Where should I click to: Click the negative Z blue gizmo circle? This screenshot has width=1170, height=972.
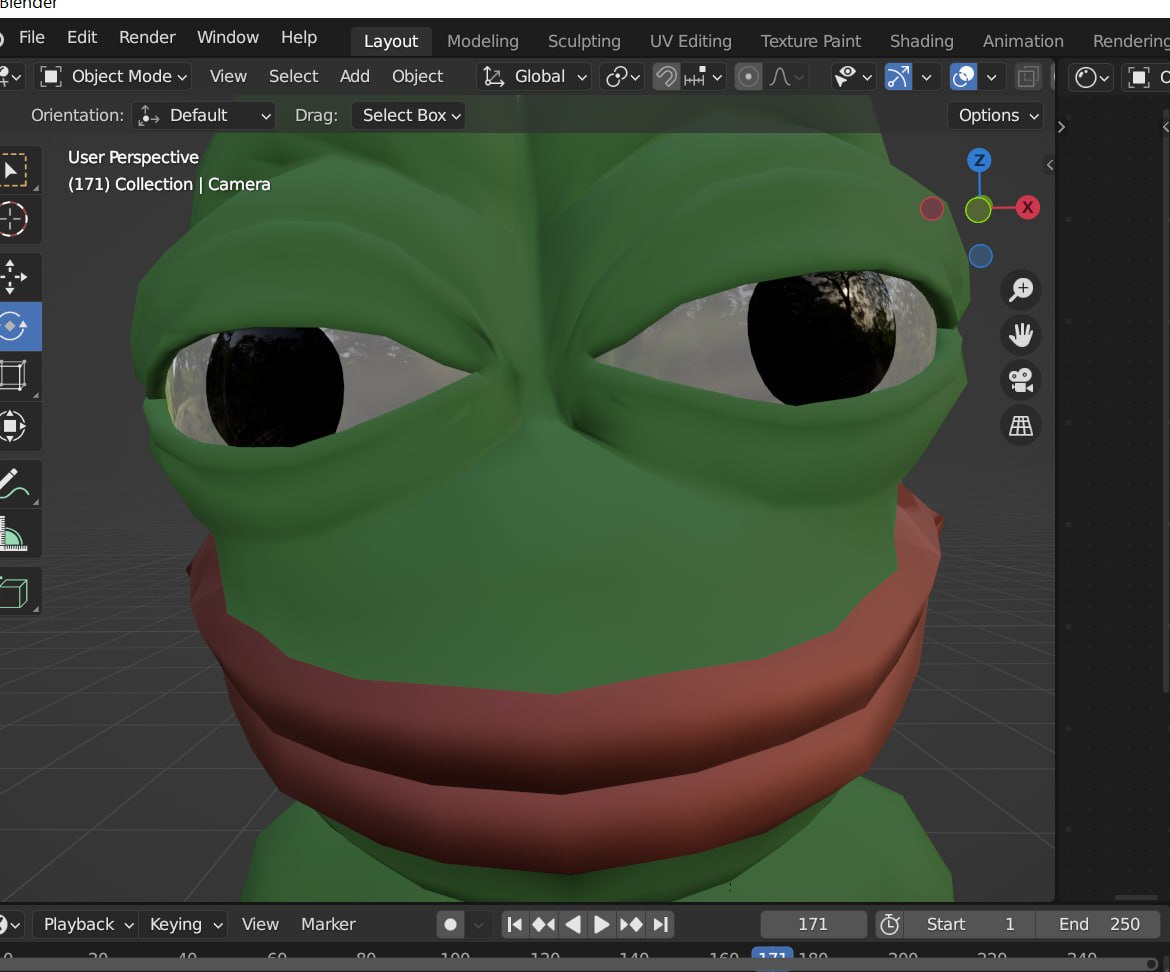tap(980, 256)
